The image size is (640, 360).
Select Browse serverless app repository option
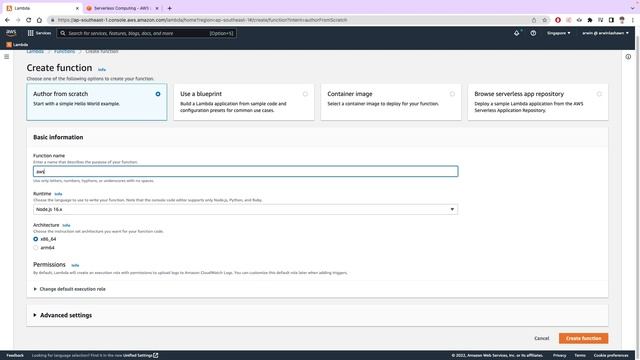pos(538,102)
